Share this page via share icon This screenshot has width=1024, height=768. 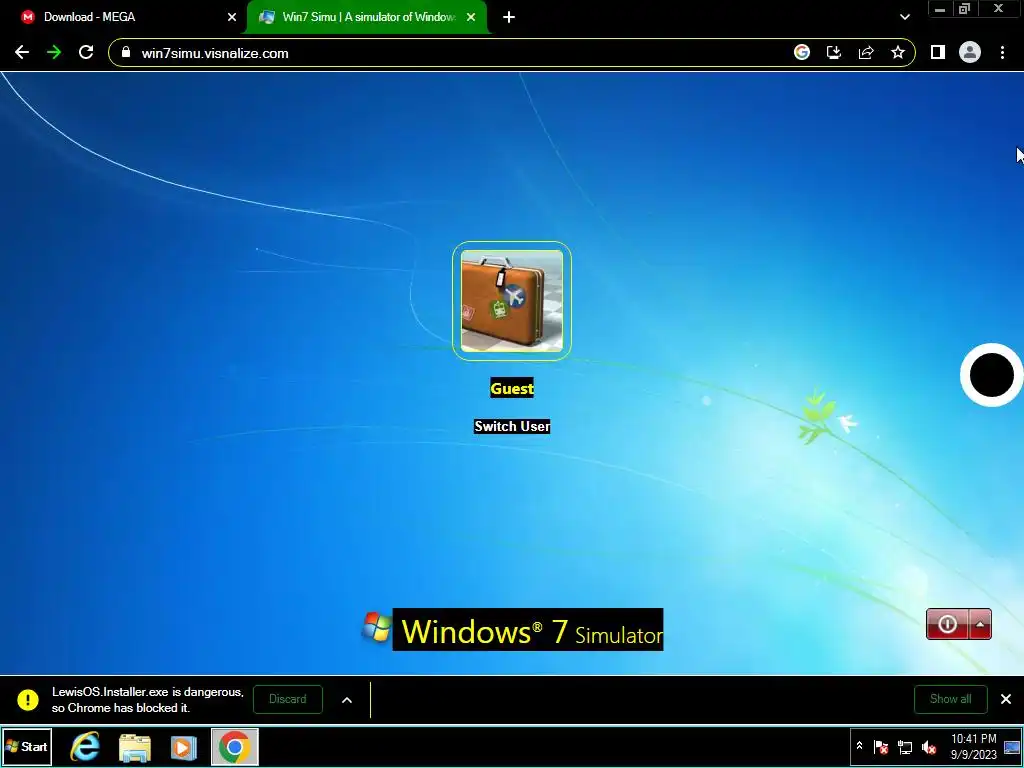coord(866,53)
